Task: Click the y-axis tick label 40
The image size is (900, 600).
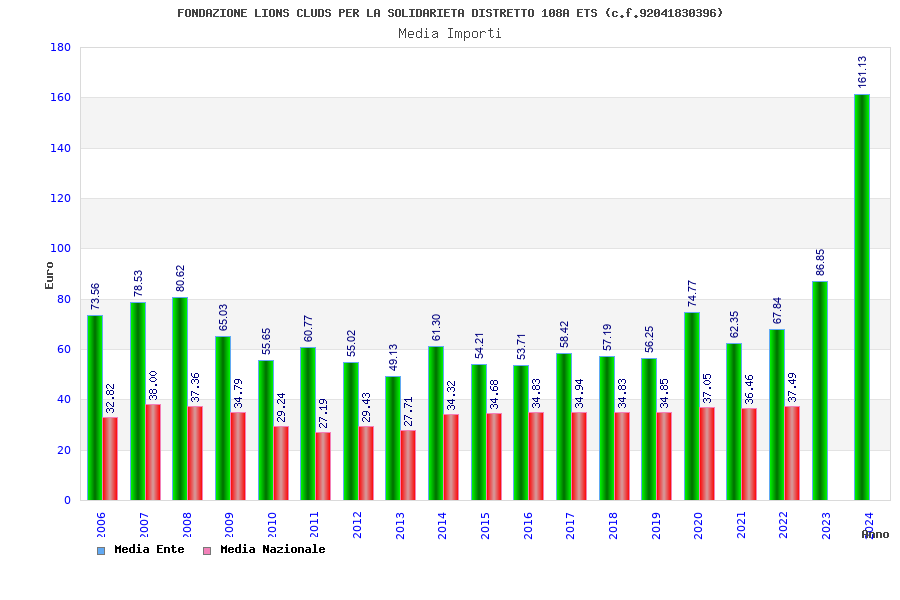Action: pos(64,400)
